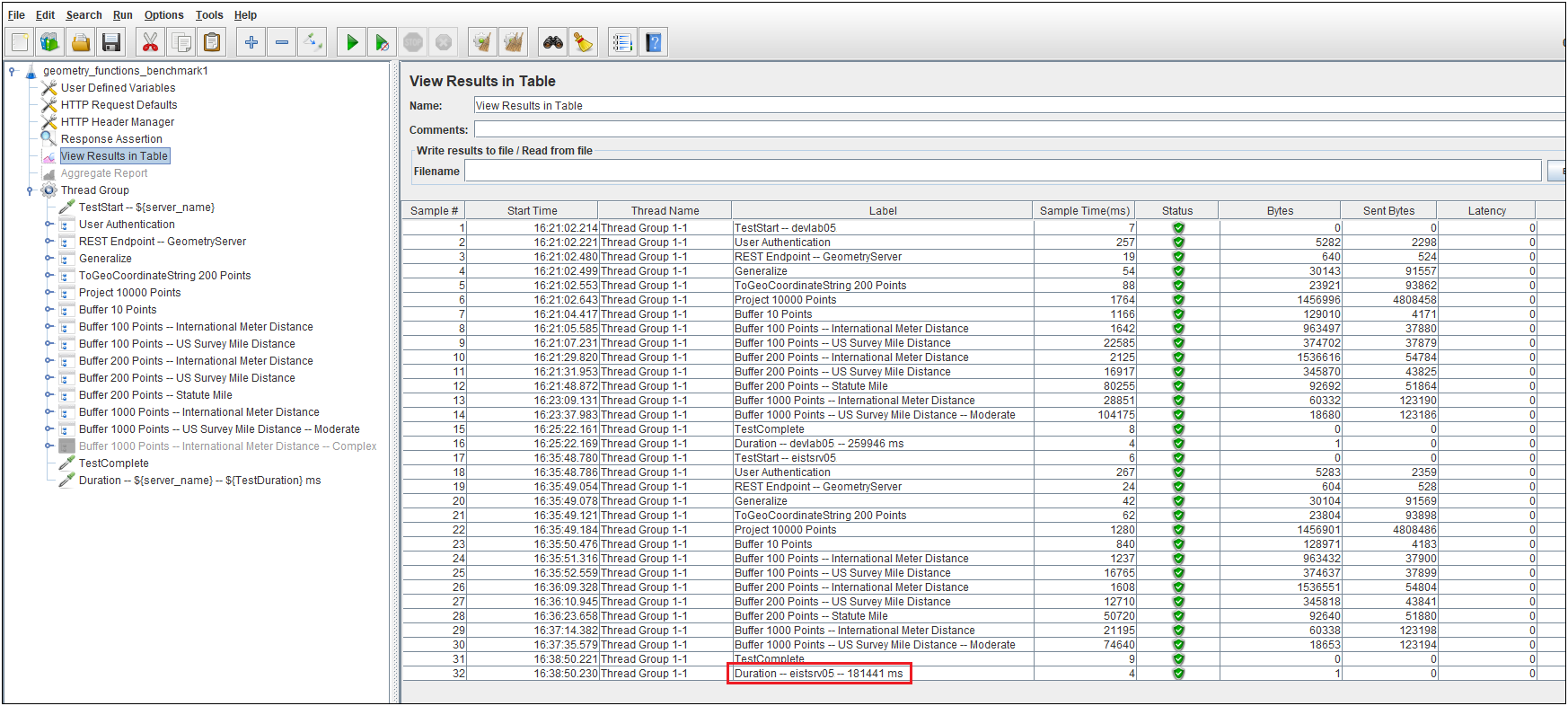Open the Templates toolbar icon
The height and width of the screenshot is (706, 1568).
50,42
